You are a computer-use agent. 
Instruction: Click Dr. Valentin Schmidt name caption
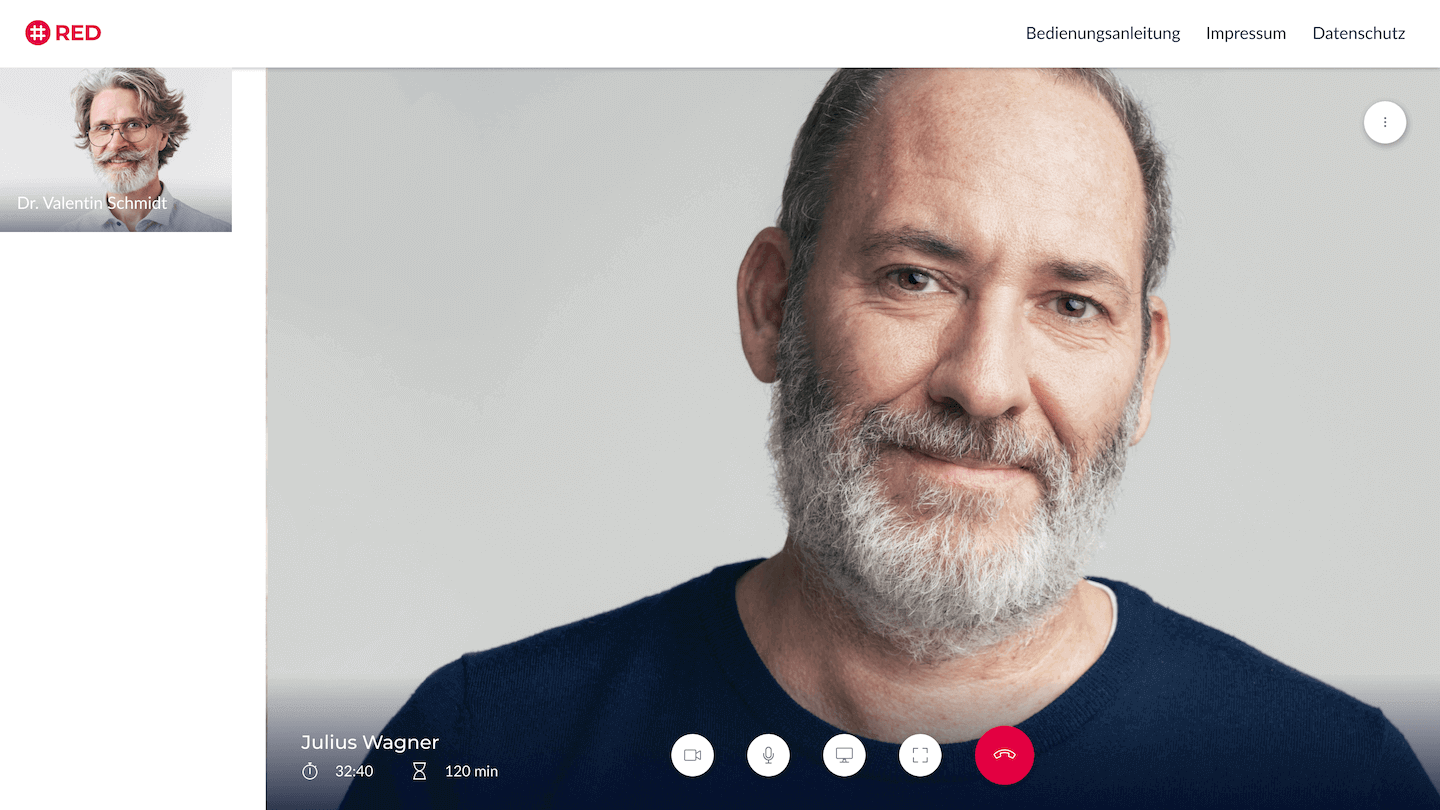point(92,203)
